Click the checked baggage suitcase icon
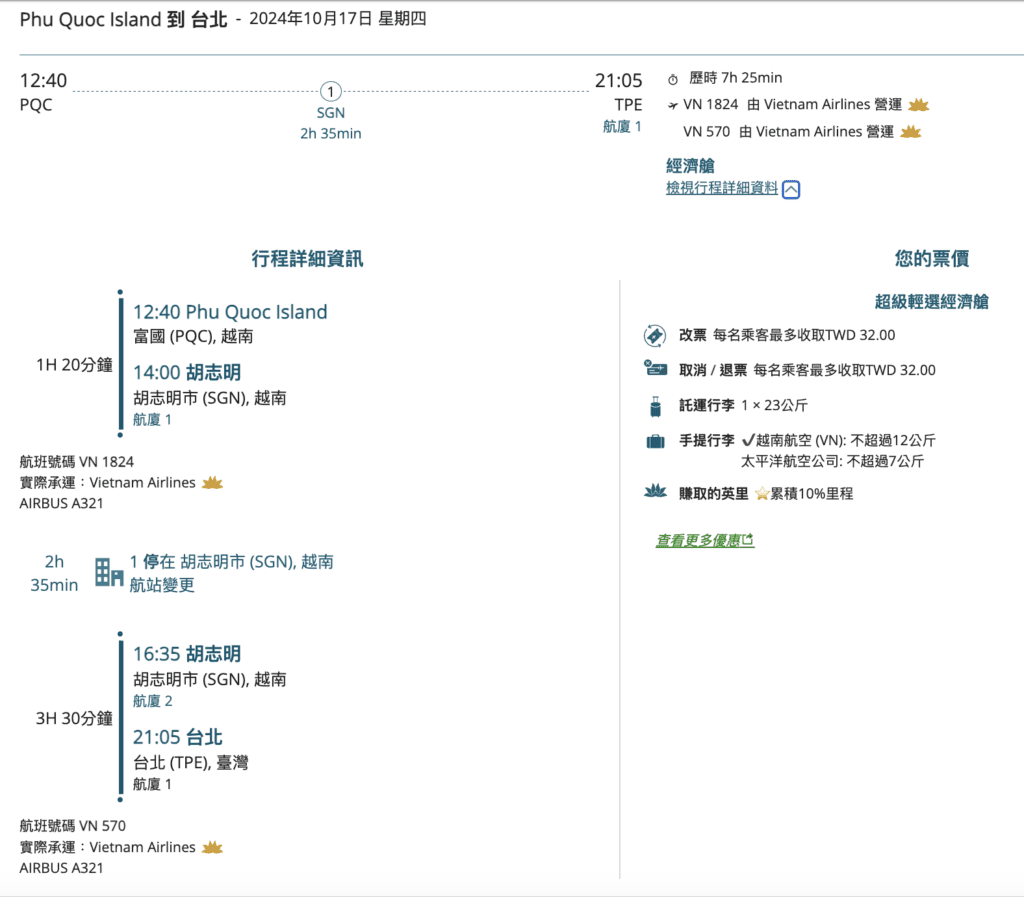The height and width of the screenshot is (897, 1024). tap(656, 406)
